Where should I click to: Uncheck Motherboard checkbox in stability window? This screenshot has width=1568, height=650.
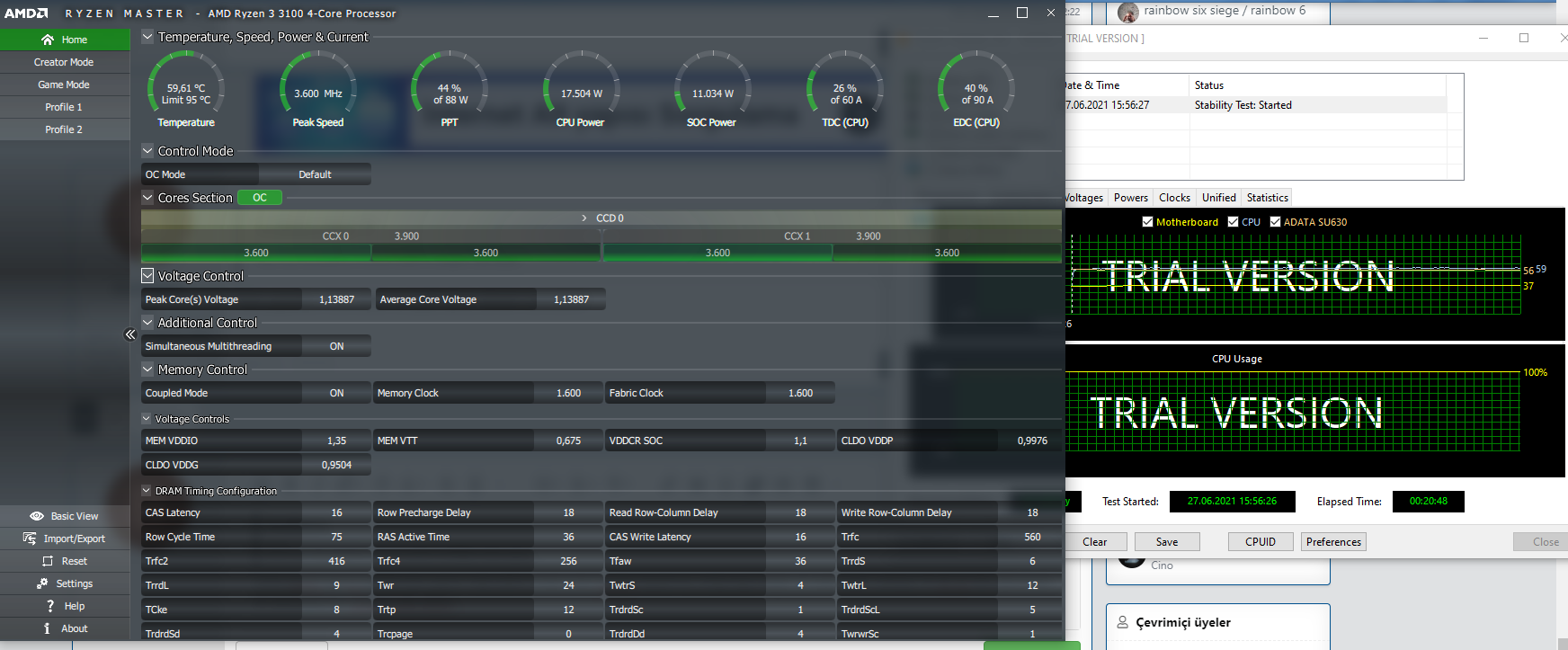click(1147, 222)
